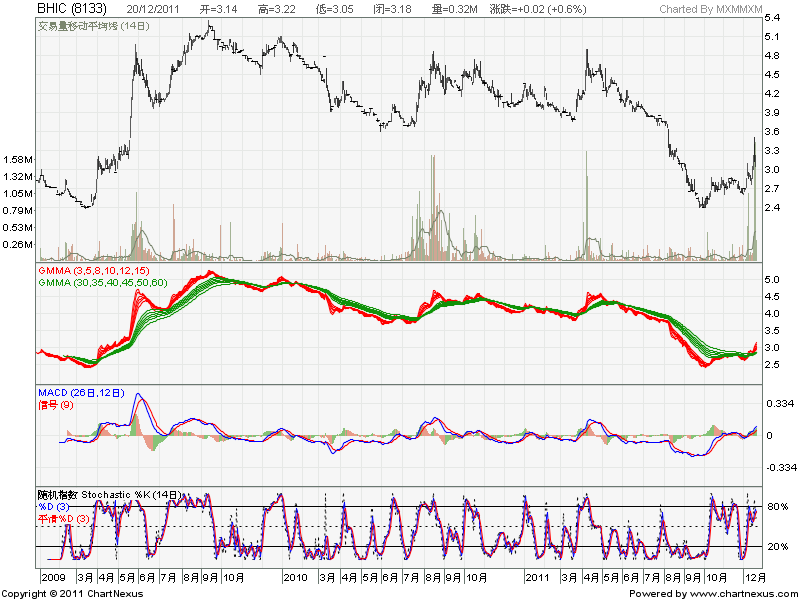Jump to 2009 on the time axis
The image size is (800, 600).
pos(52,578)
